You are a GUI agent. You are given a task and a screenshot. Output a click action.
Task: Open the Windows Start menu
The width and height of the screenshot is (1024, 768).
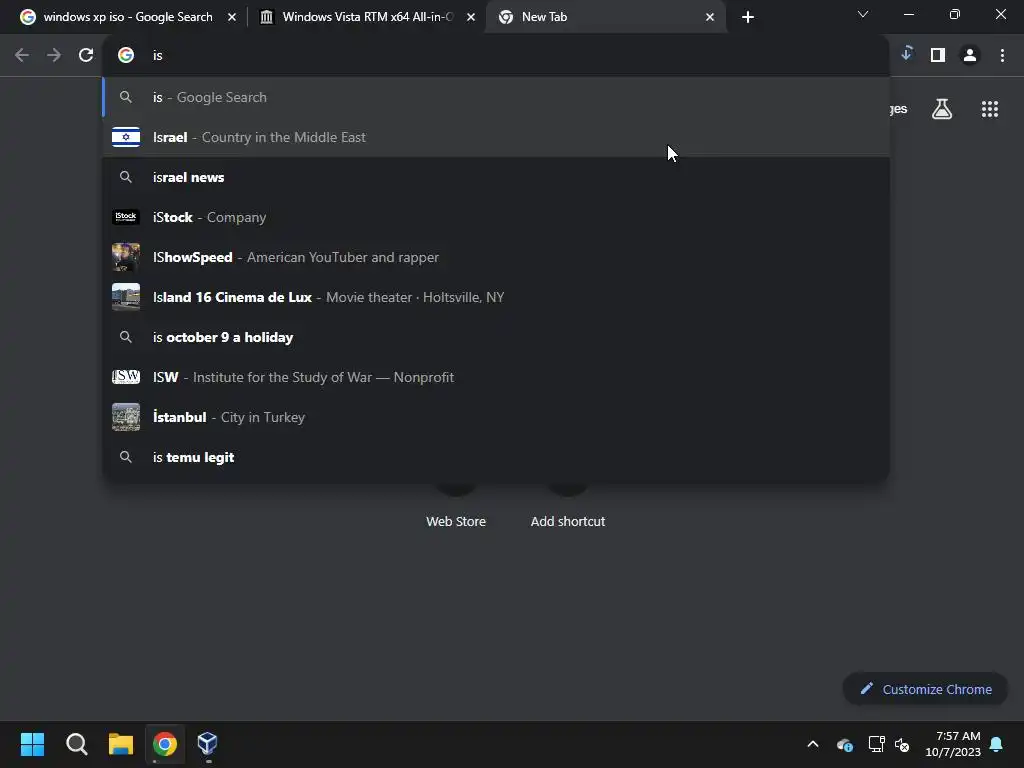[x=32, y=744]
